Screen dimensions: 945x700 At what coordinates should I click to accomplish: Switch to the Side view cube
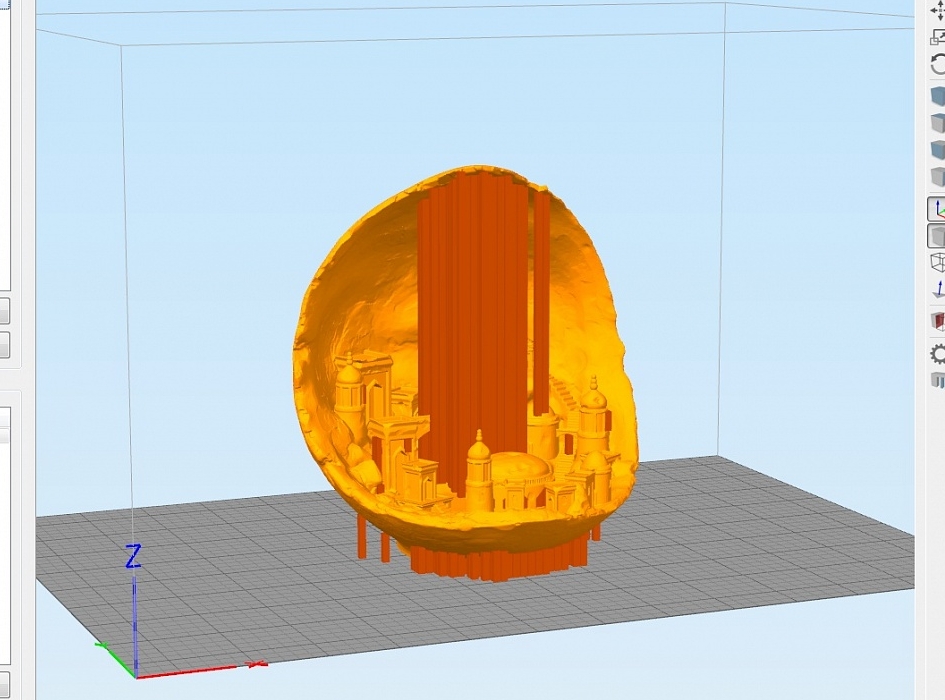(938, 177)
